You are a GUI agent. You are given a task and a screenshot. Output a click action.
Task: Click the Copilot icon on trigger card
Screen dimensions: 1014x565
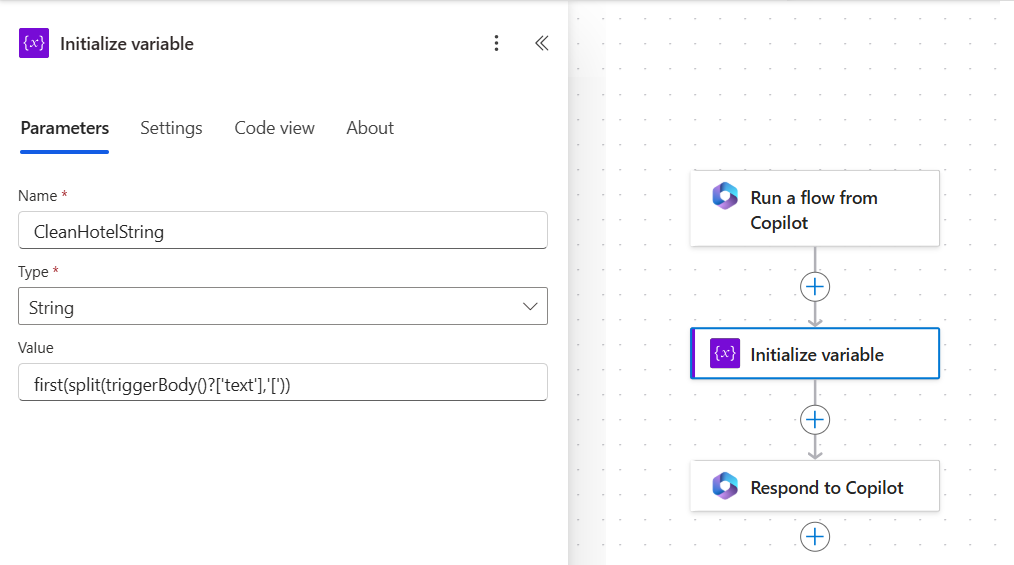(725, 197)
